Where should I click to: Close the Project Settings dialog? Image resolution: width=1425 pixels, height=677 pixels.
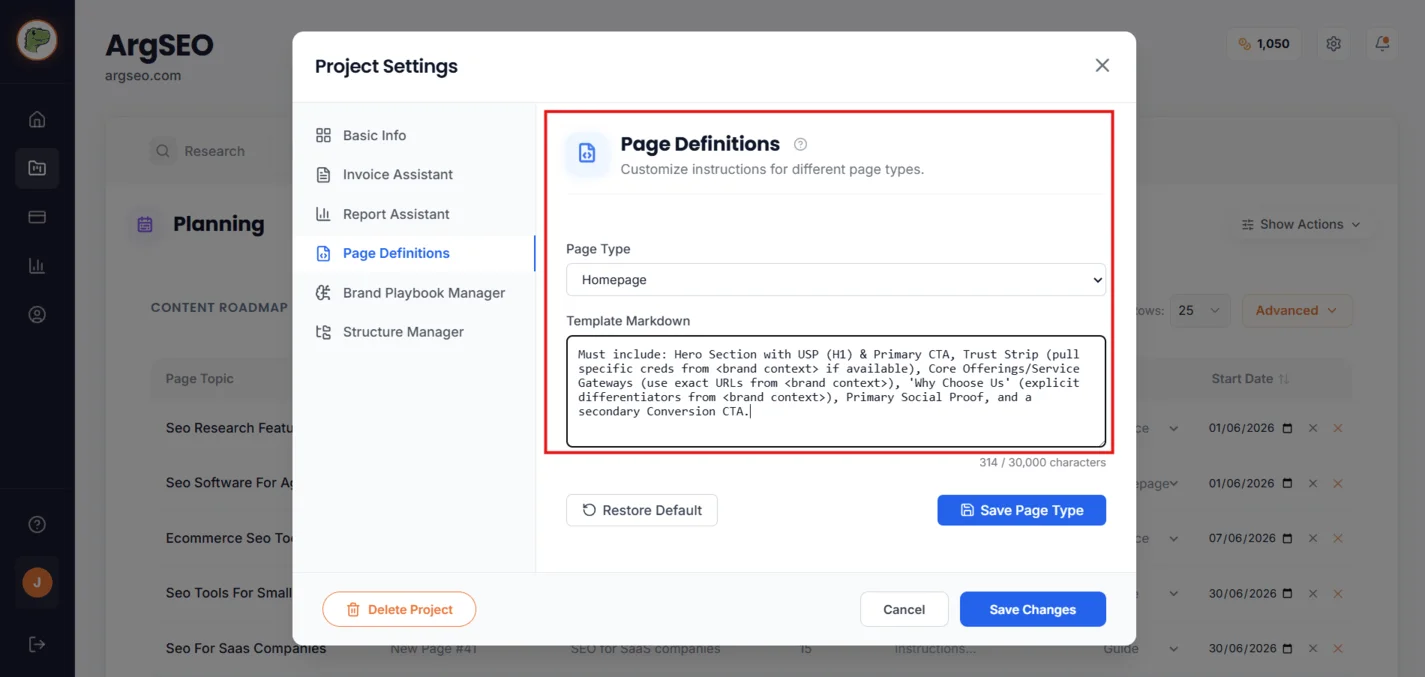(x=1102, y=65)
